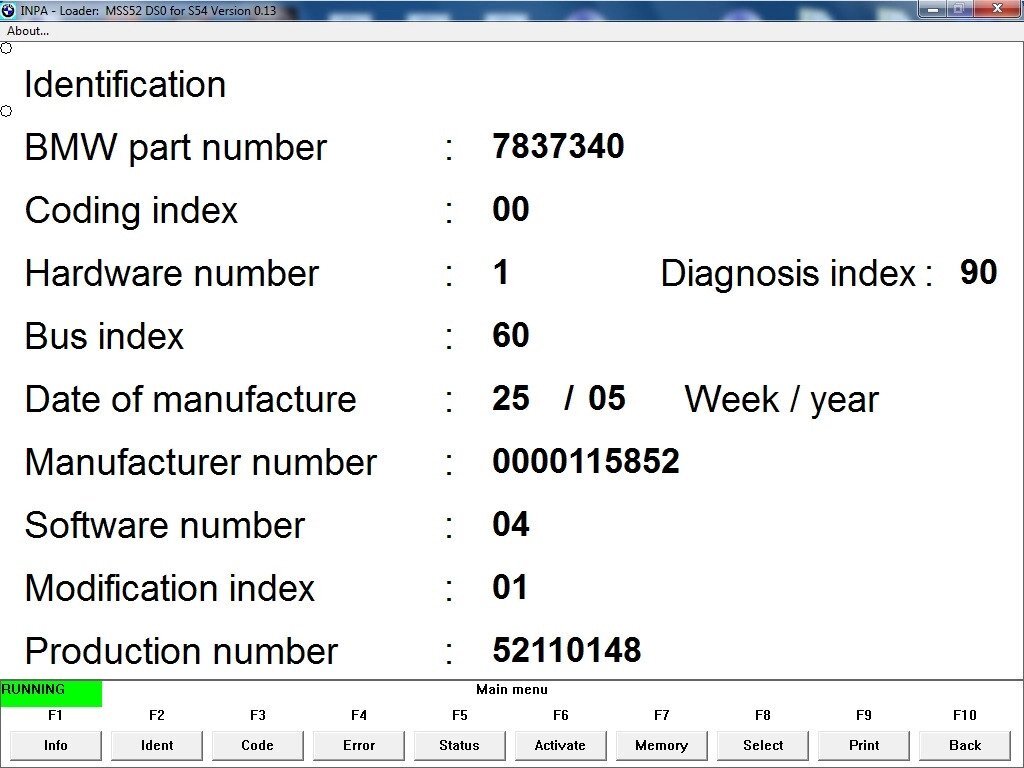Open the About... menu

coord(28,31)
